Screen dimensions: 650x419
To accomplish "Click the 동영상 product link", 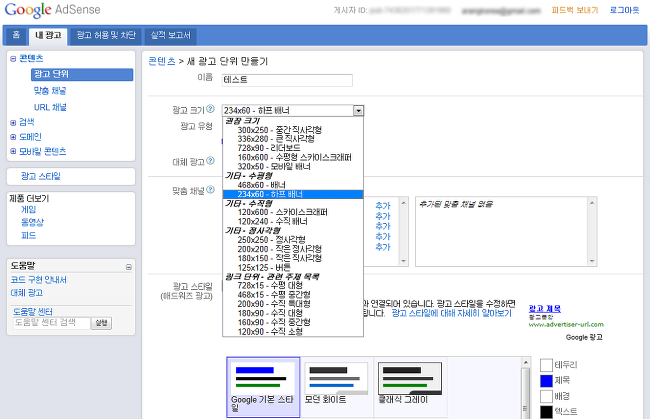I will coord(32,223).
